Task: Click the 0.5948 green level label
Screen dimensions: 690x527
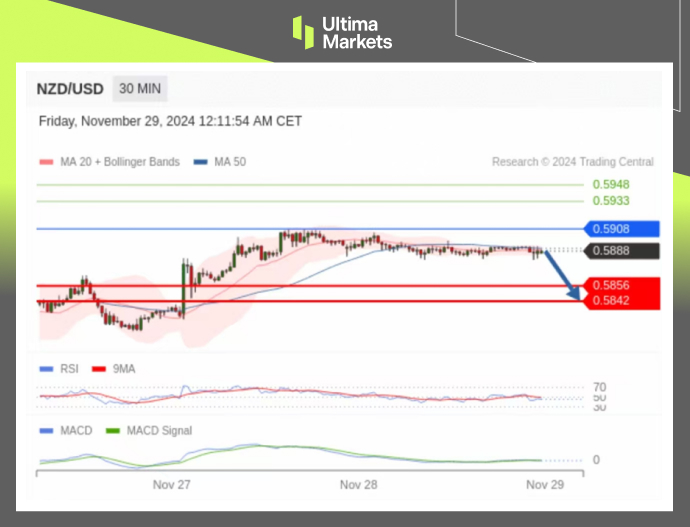Action: tap(610, 185)
